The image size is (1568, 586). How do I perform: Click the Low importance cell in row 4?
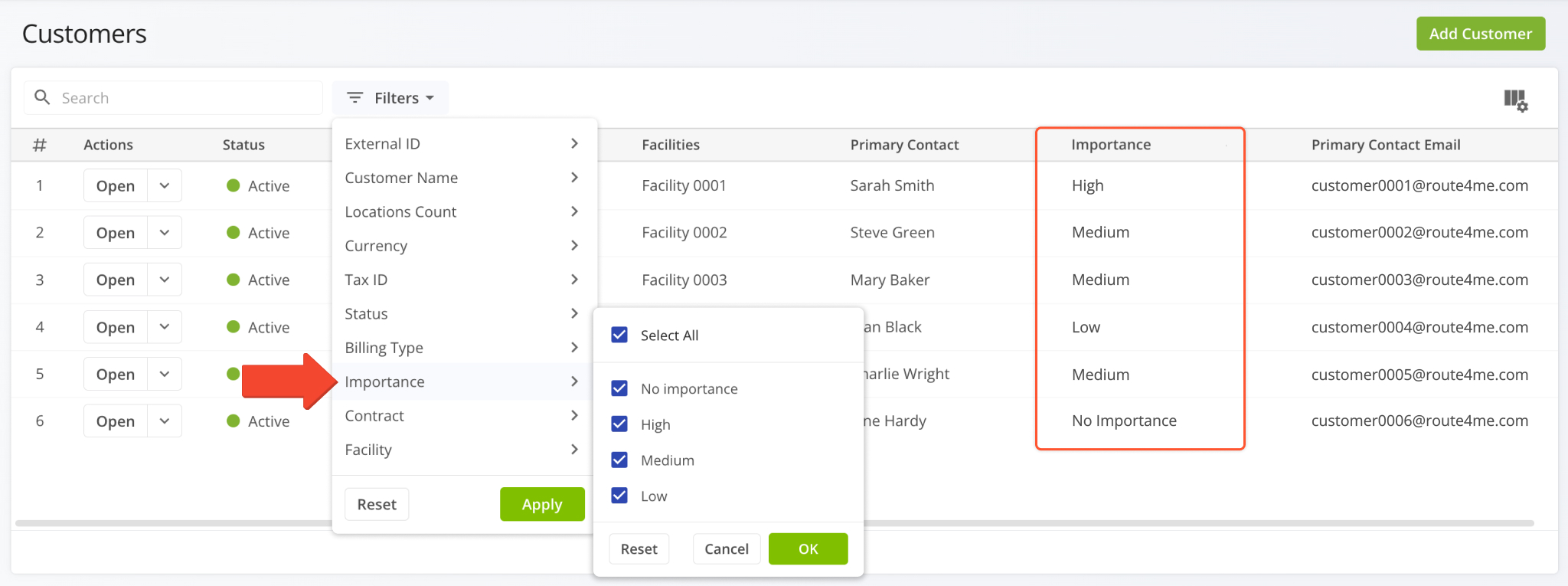point(1086,327)
